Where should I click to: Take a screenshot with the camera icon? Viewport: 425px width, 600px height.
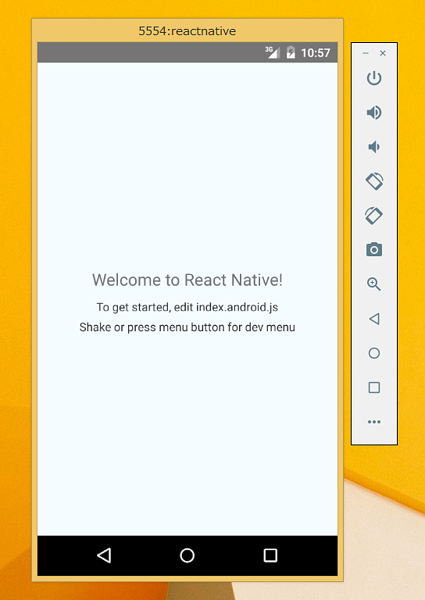click(374, 249)
